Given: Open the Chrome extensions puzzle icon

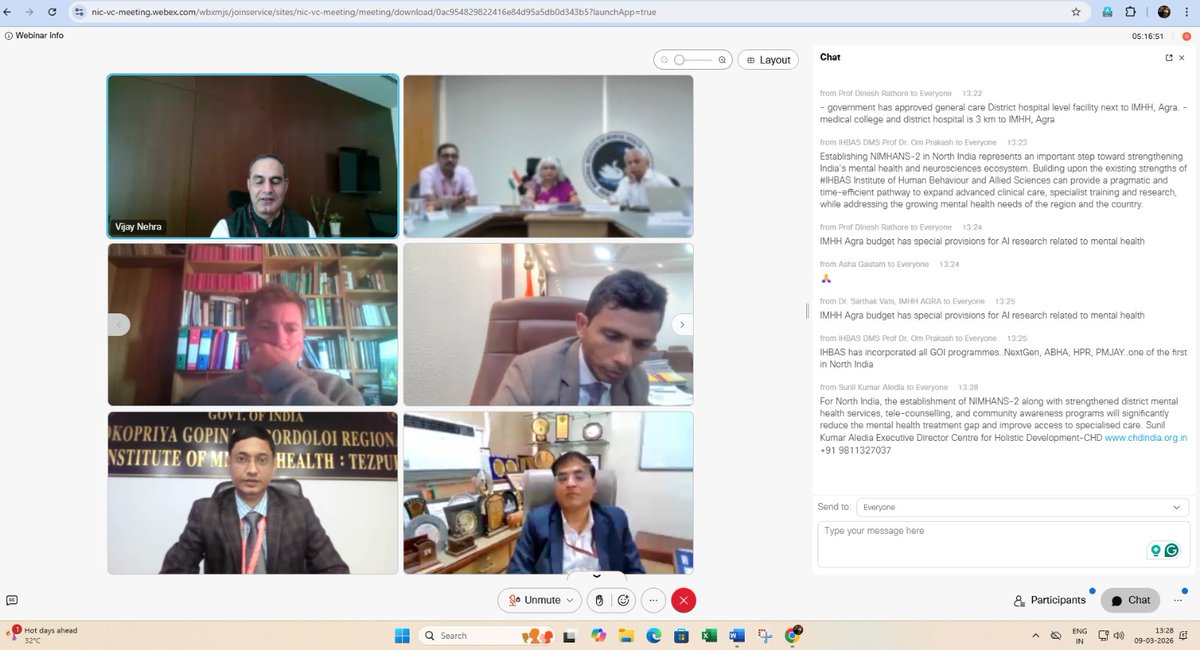Looking at the screenshot, I should [x=1130, y=12].
